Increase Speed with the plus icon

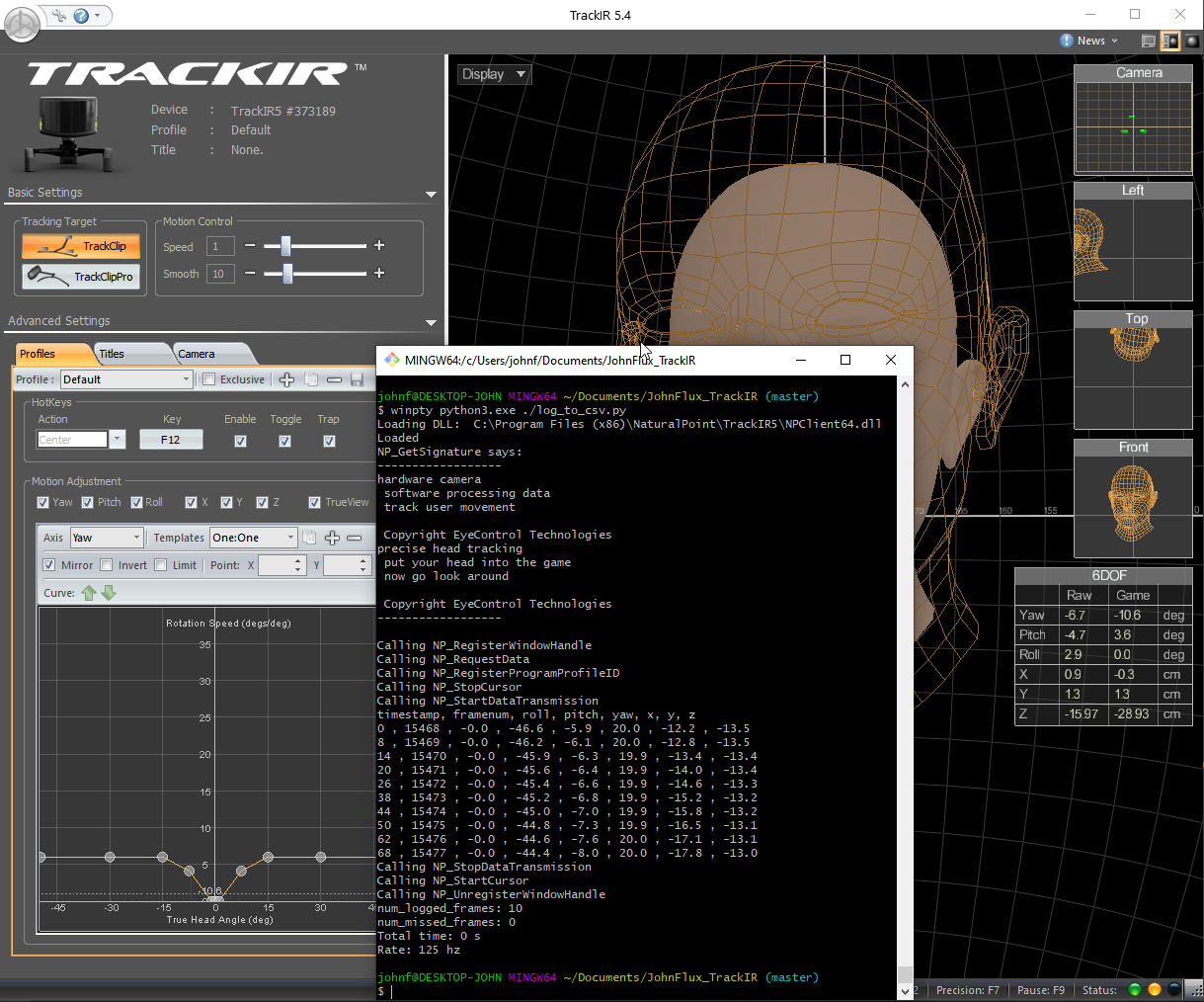(x=379, y=246)
